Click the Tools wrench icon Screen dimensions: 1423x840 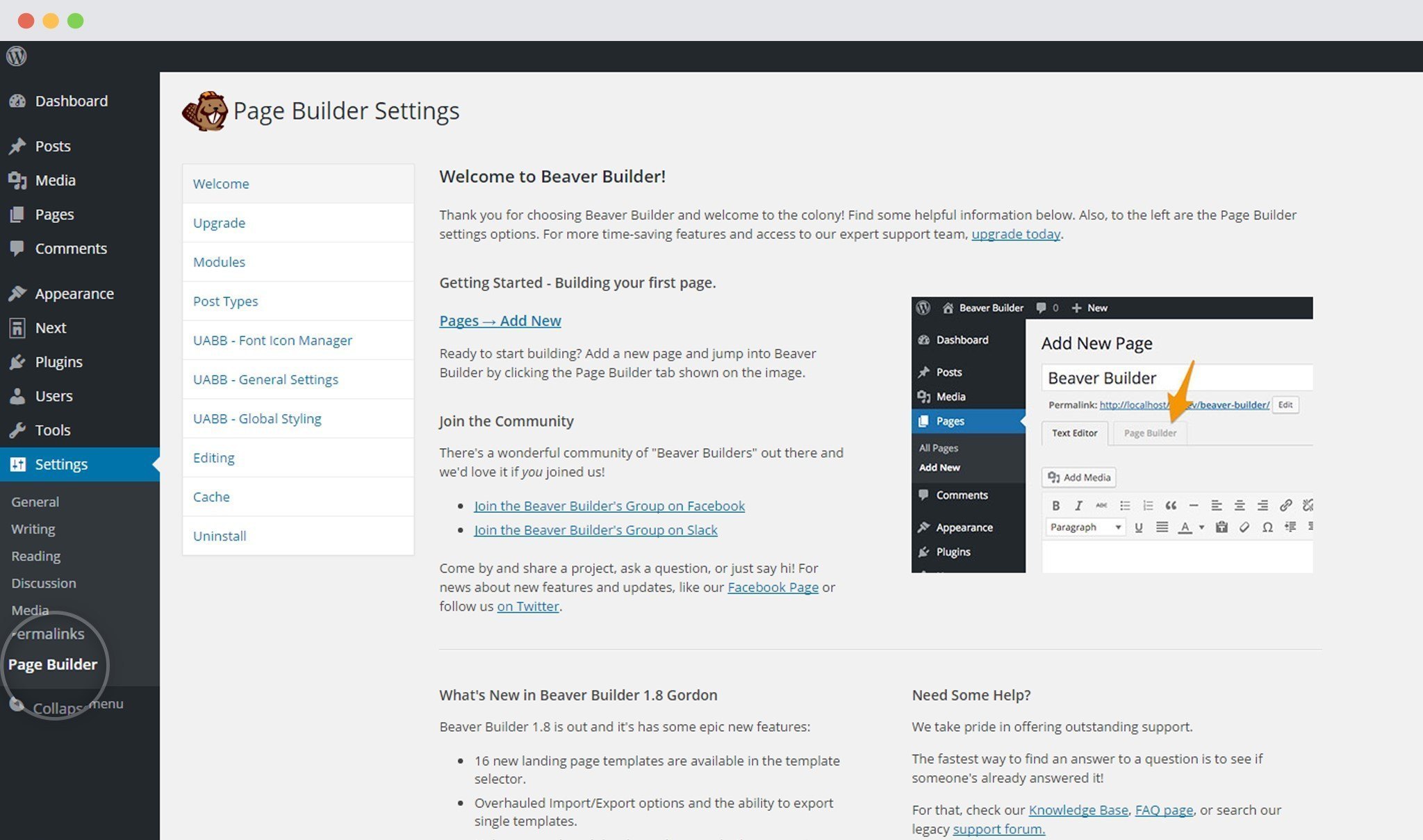17,430
